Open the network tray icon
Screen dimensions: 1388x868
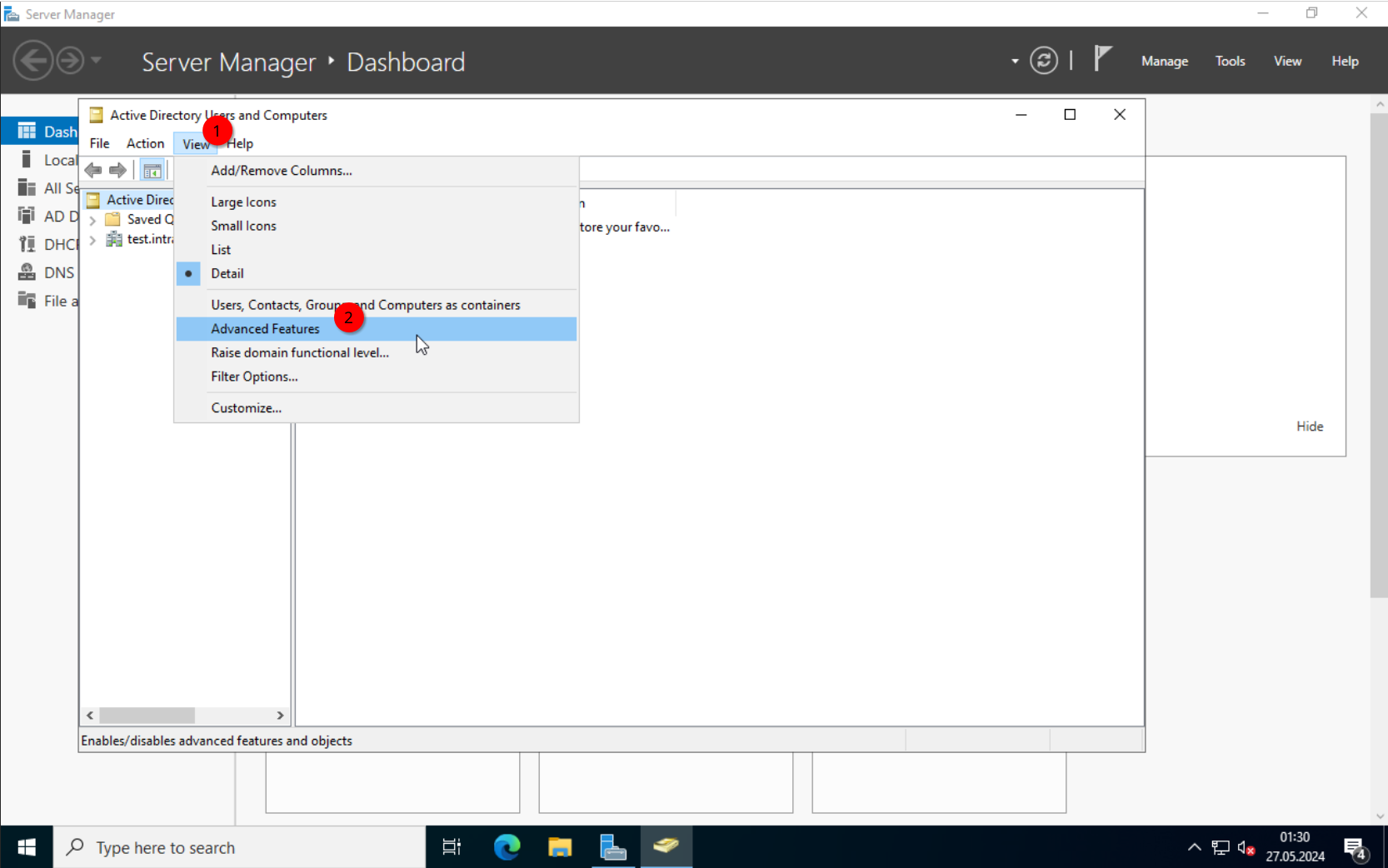1221,848
